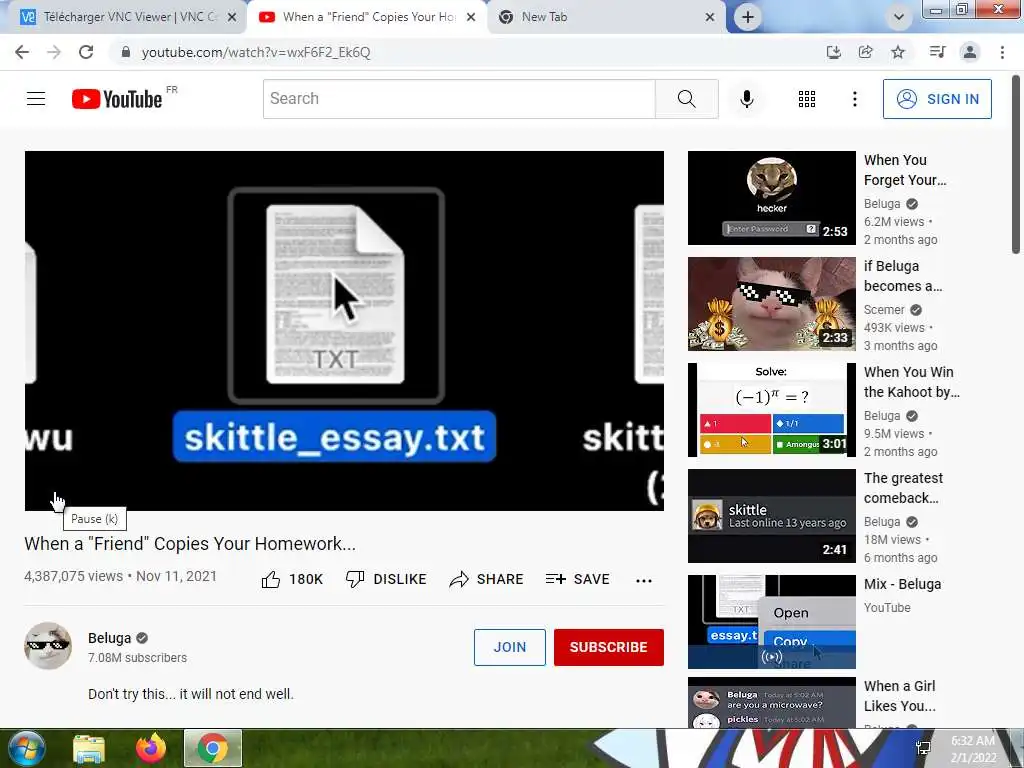1024x768 pixels.
Task: Click the install app icon in address bar
Action: [833, 52]
